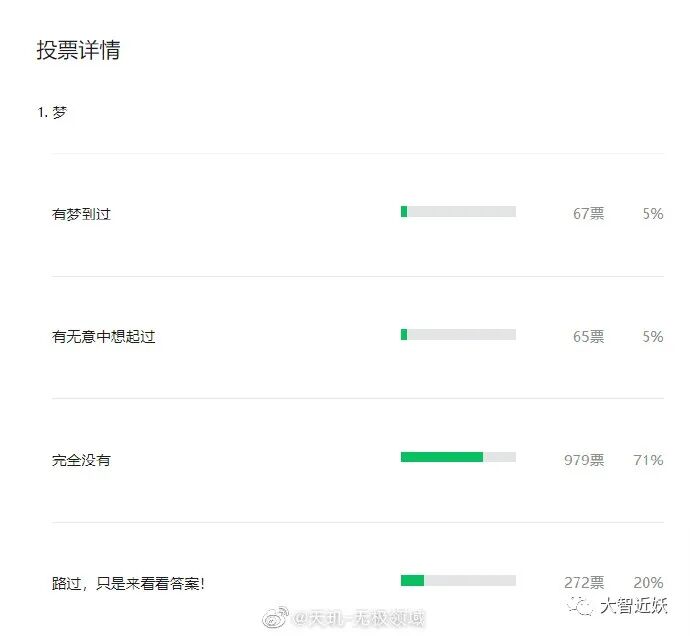Screen dimensions: 690x636
Task: Click the 272票 vote count
Action: (584, 583)
